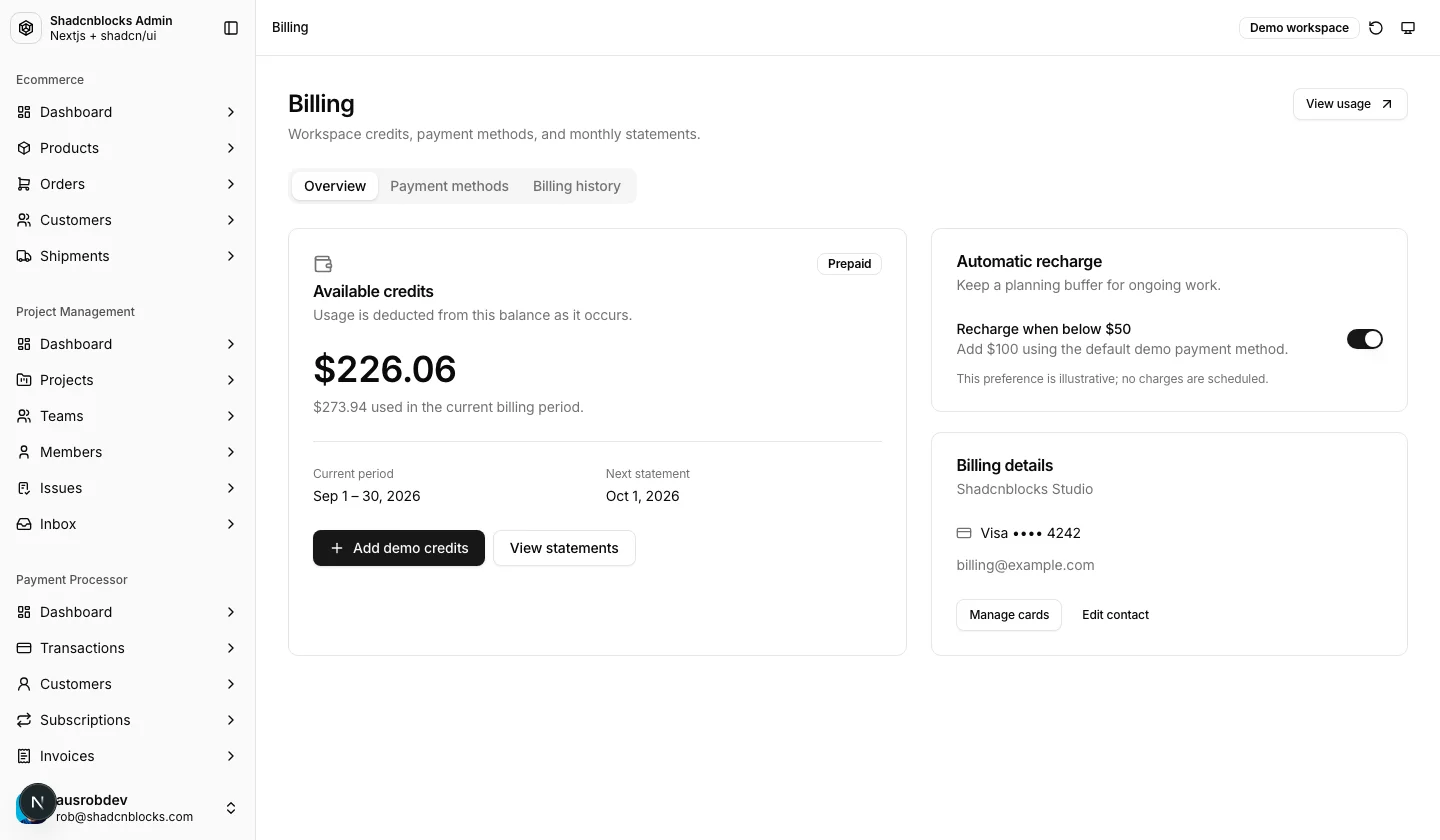This screenshot has width=1440, height=840.
Task: Click the Issues list icon
Action: coord(24,488)
